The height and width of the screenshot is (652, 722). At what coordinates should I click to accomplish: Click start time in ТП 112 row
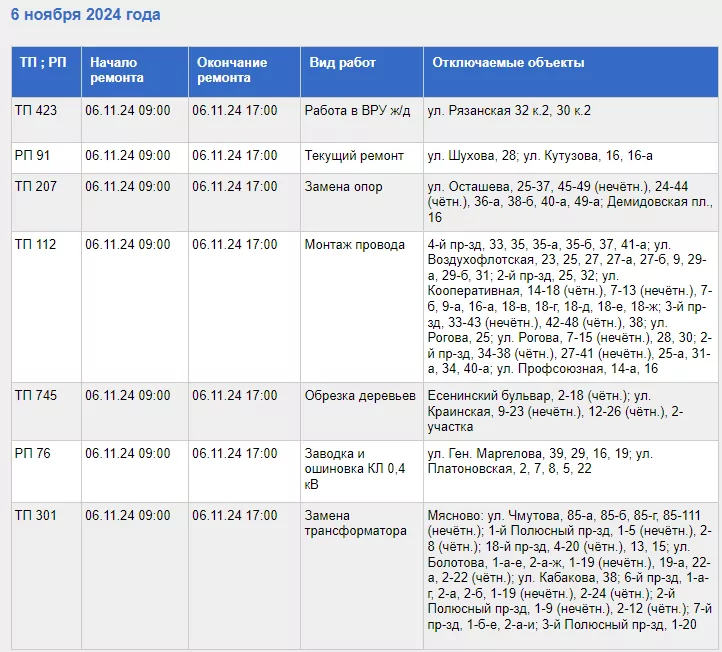[x=128, y=244]
